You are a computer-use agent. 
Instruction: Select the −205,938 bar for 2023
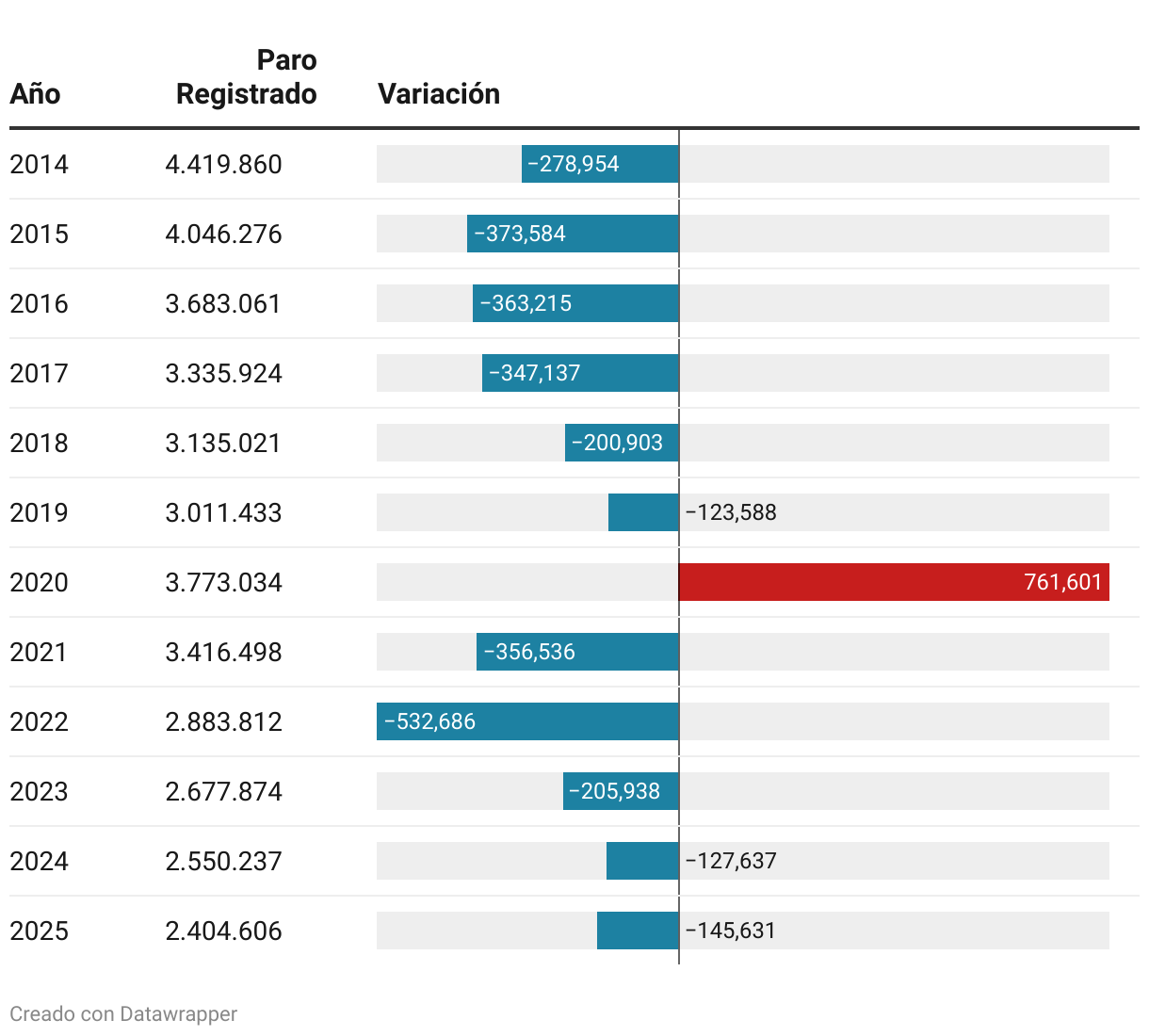click(x=621, y=791)
